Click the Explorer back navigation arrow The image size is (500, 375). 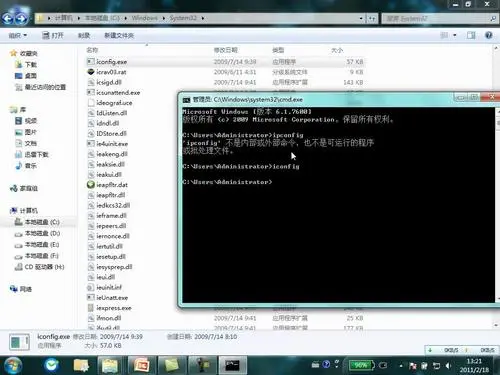7,19
